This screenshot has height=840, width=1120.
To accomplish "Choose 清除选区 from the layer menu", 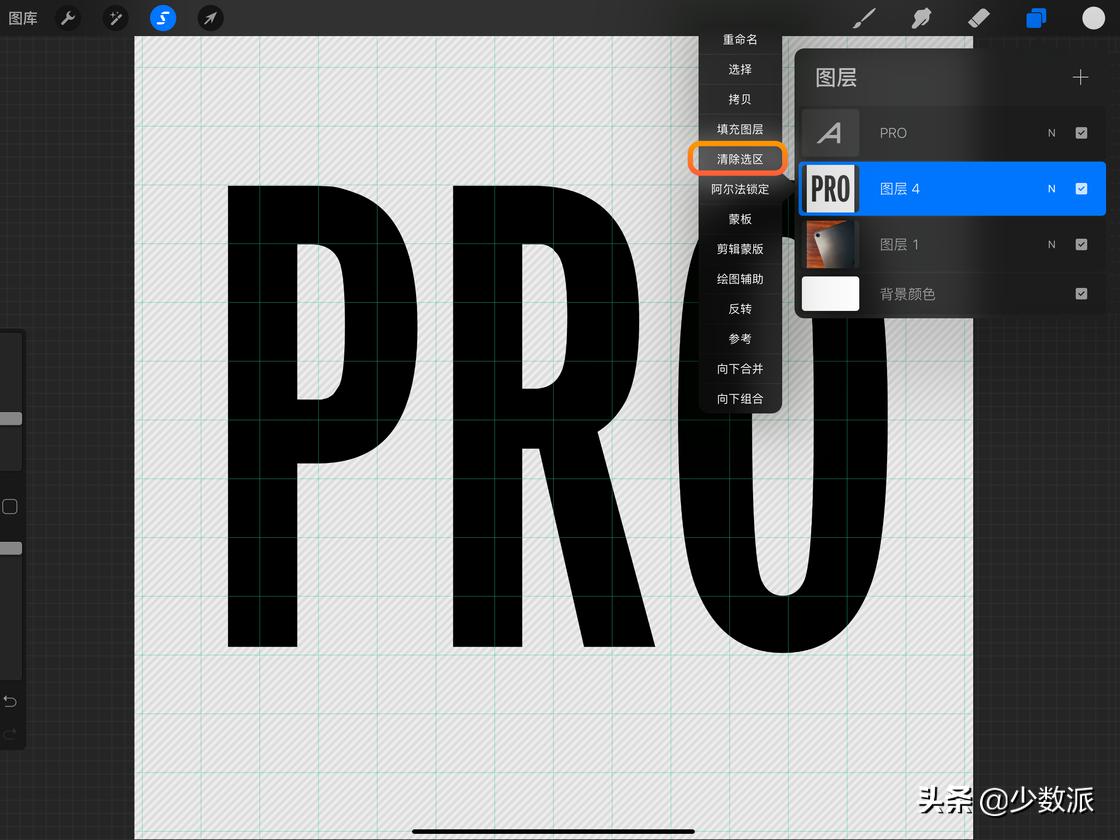I will tap(740, 159).
